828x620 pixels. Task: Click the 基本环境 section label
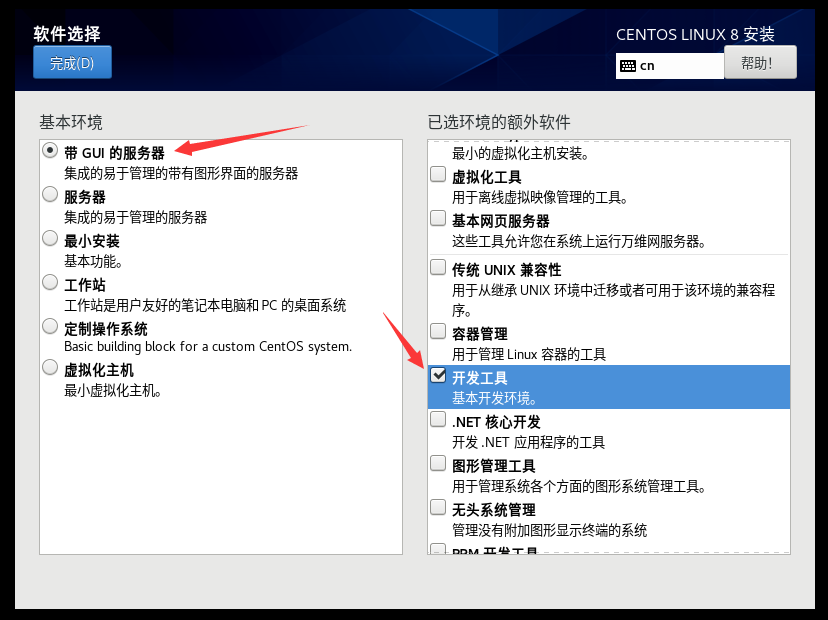point(71,123)
